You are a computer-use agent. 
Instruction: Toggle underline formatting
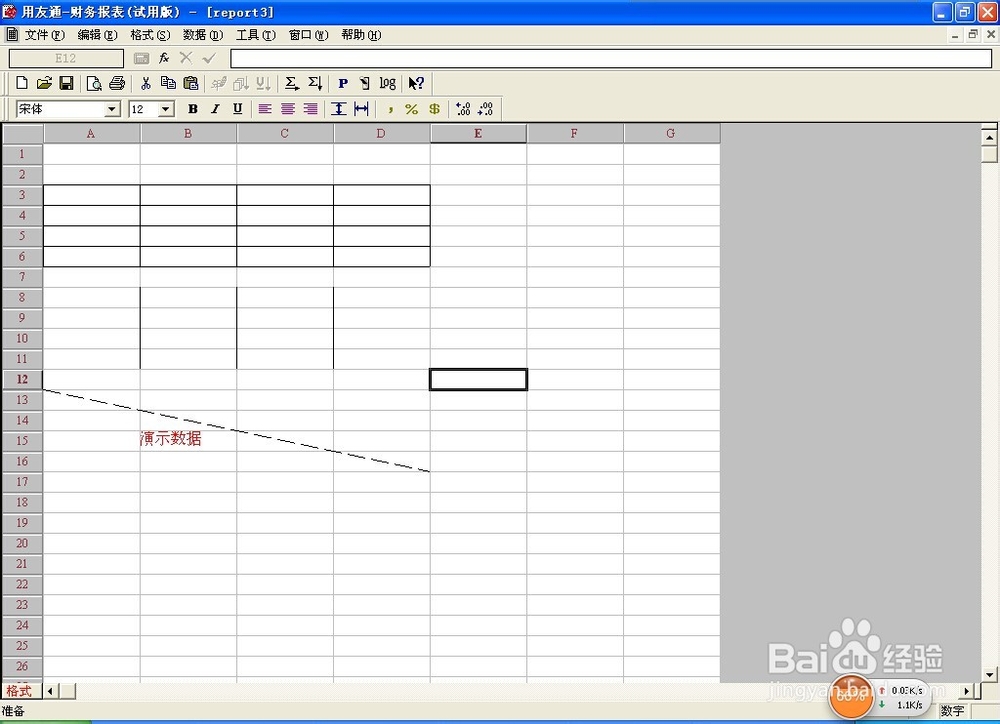point(236,109)
